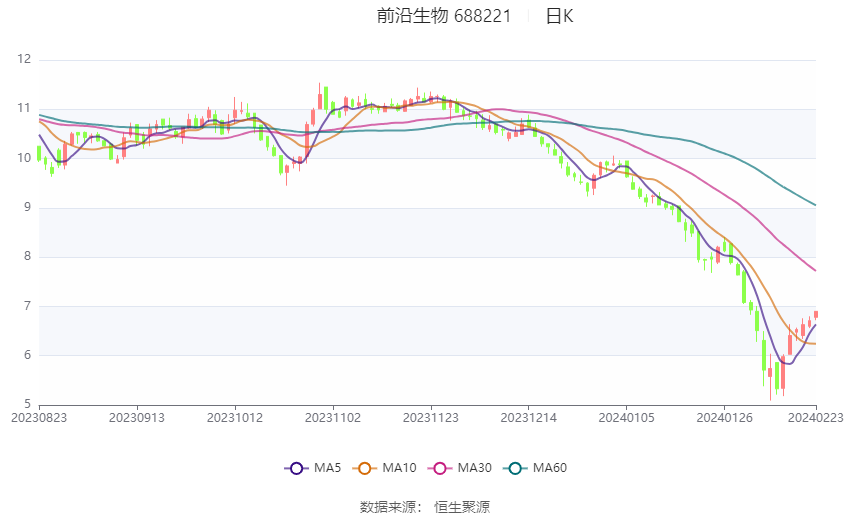This screenshot has height=517, width=850.
Task: Click the 日K label
Action: click(559, 16)
